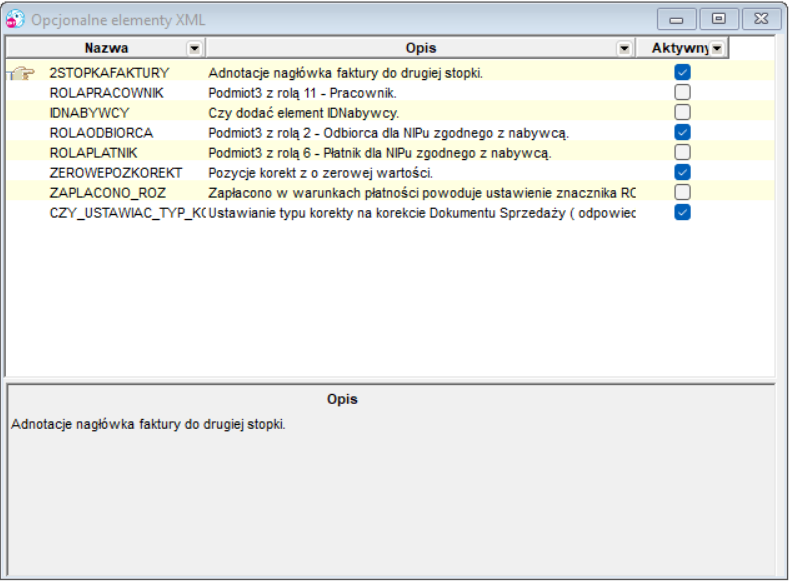Enable Aktywny checkbox for ROLAPRACOWNIK
The image size is (790, 582).
pyautogui.click(x=682, y=92)
